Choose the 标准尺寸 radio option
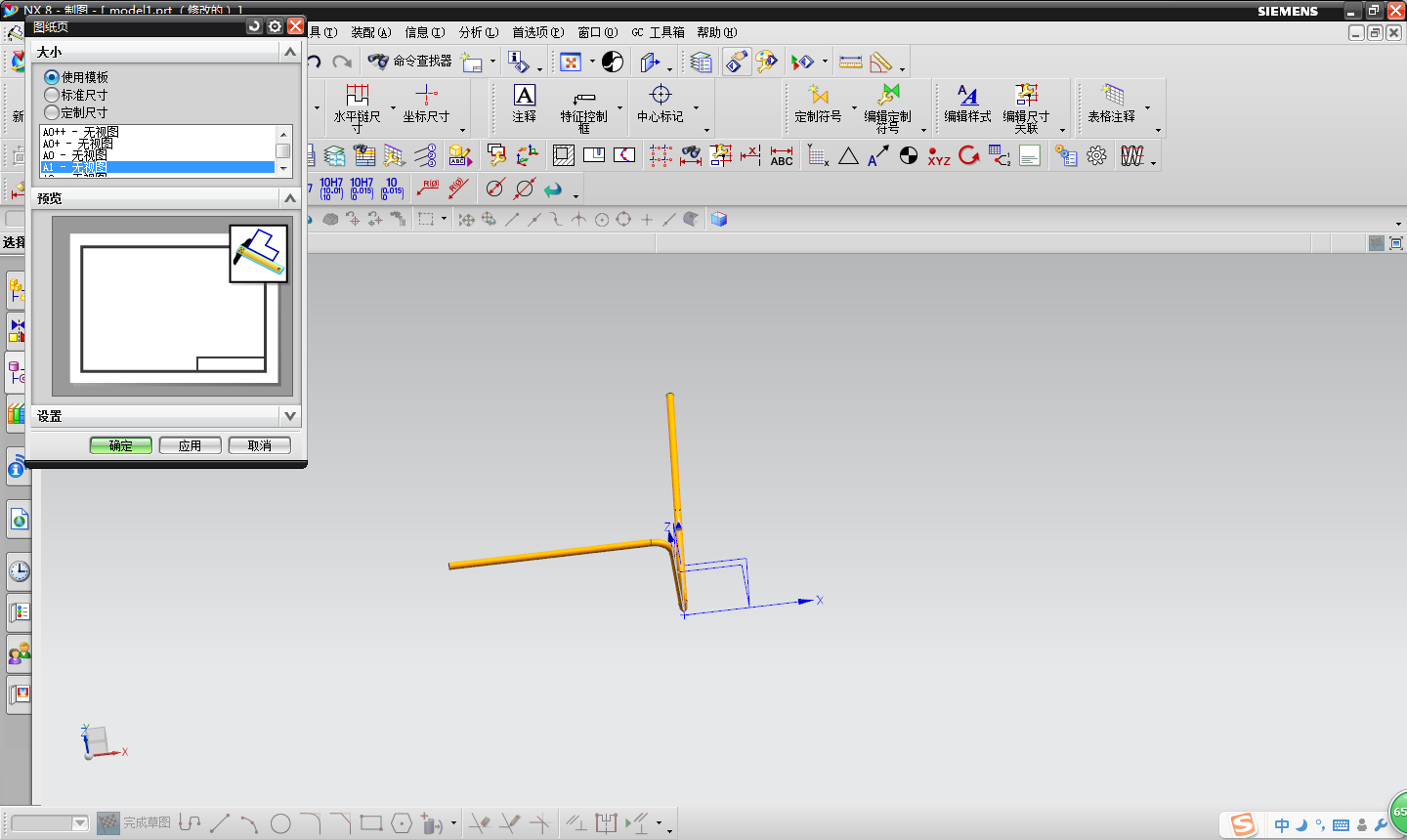The width and height of the screenshot is (1407, 840). 53,95
